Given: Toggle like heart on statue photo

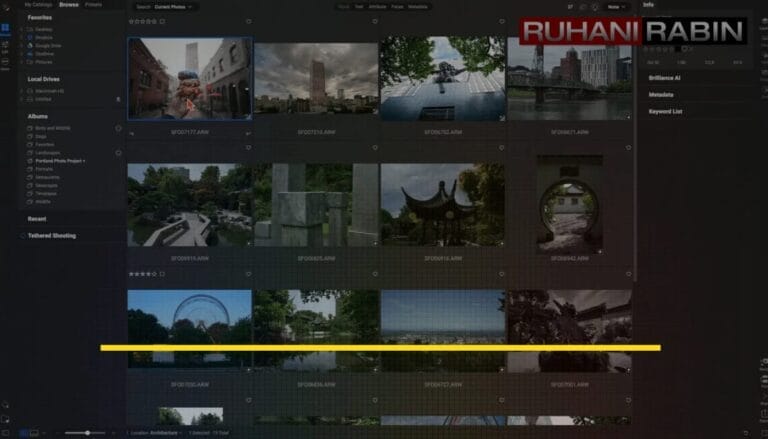Looking at the screenshot, I should (502, 22).
